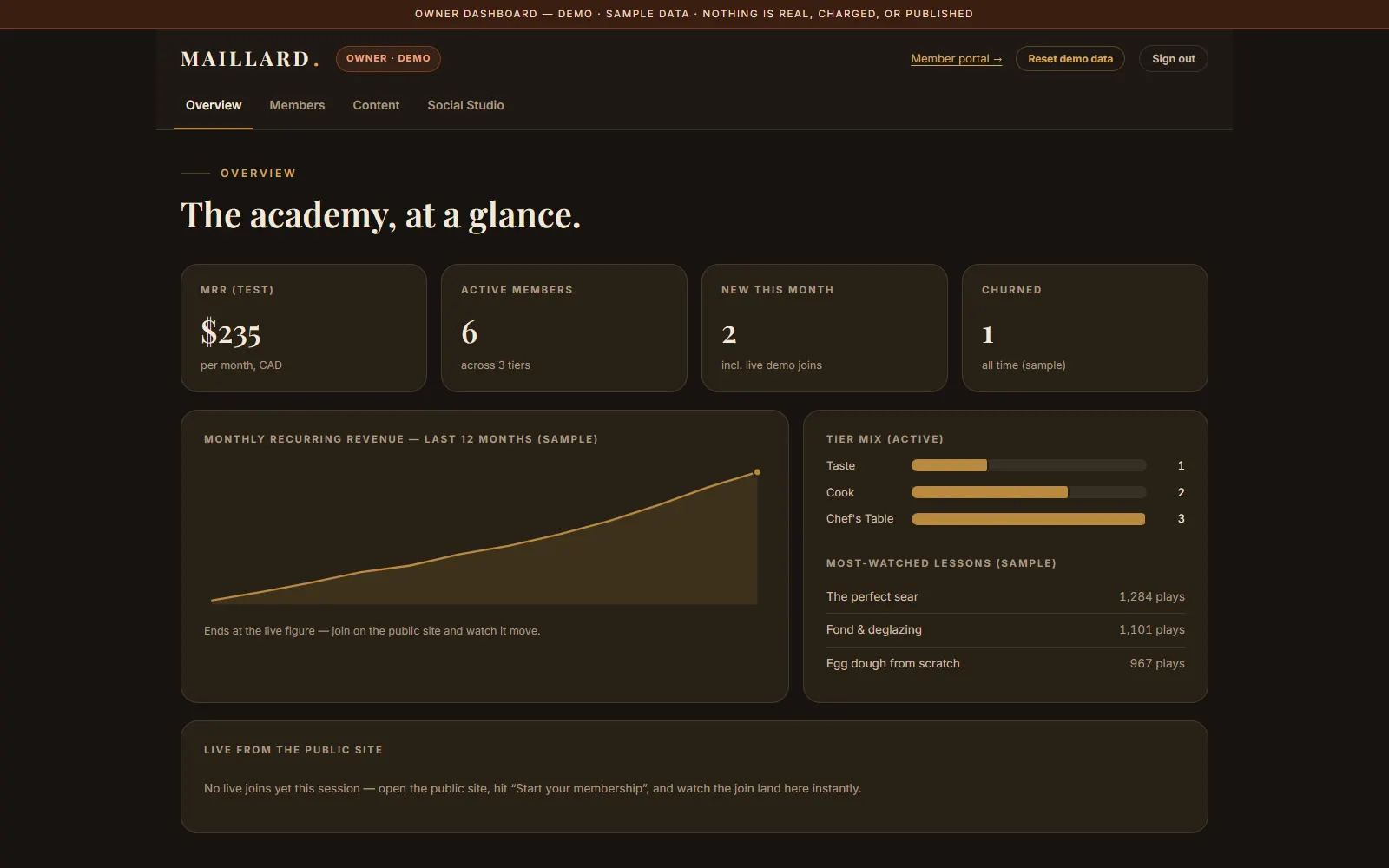Open the Overview tab
Viewport: 1389px width, 868px height.
(214, 105)
